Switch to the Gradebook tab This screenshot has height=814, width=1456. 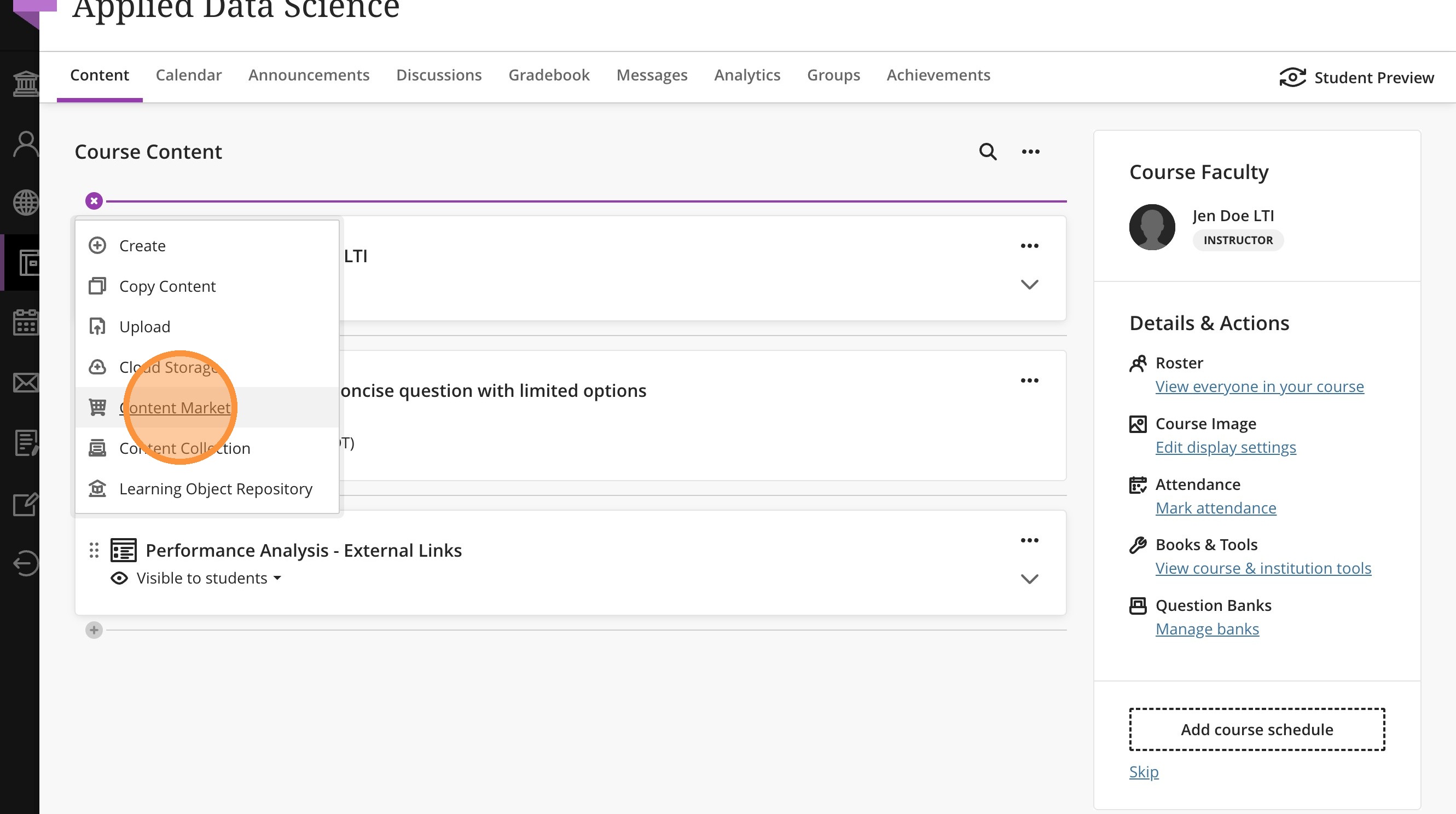point(548,75)
